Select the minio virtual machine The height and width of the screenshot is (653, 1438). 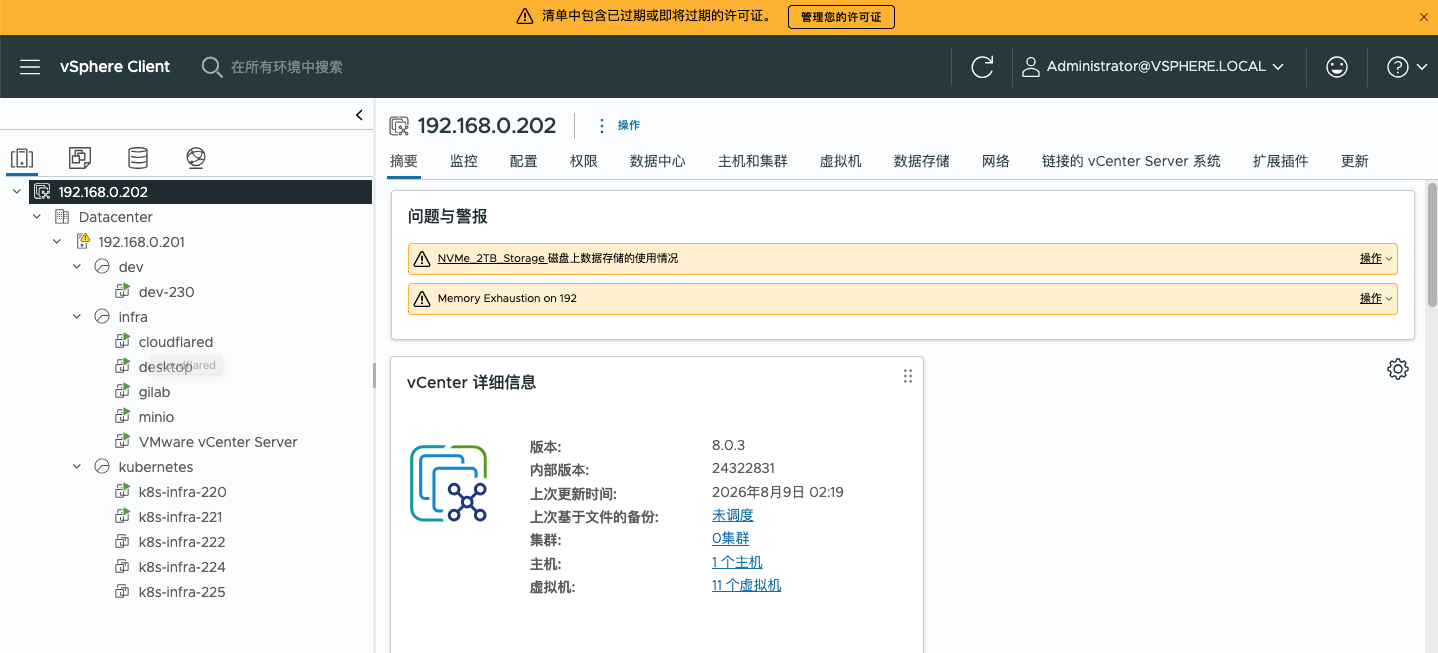tap(156, 417)
